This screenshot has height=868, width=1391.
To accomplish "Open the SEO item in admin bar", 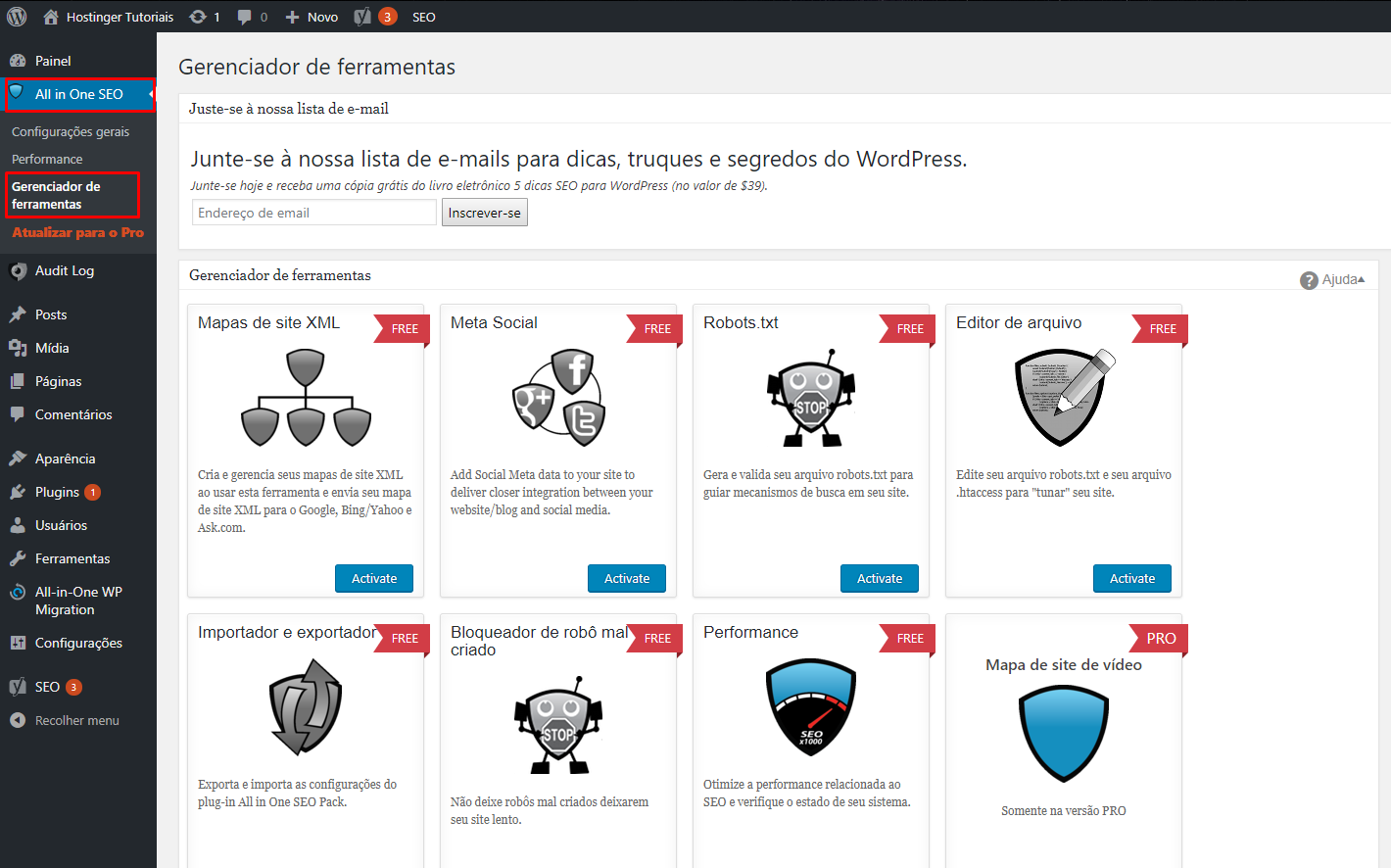I will [x=423, y=17].
